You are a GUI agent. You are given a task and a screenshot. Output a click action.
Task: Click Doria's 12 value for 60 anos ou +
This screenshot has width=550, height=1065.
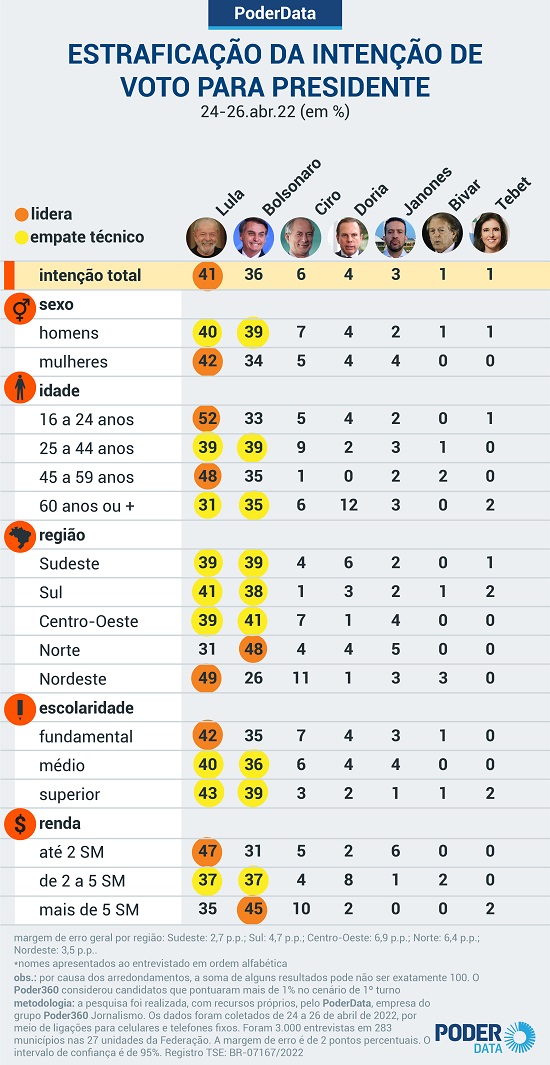point(348,505)
